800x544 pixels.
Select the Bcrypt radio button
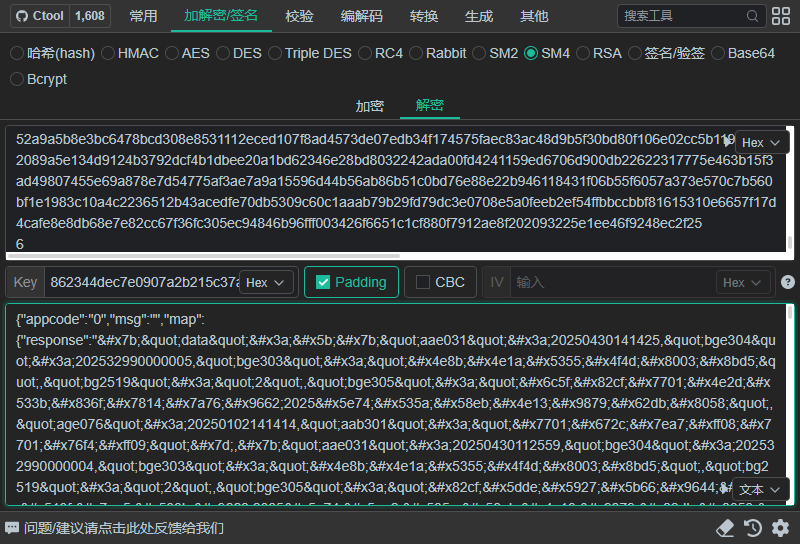[x=17, y=79]
